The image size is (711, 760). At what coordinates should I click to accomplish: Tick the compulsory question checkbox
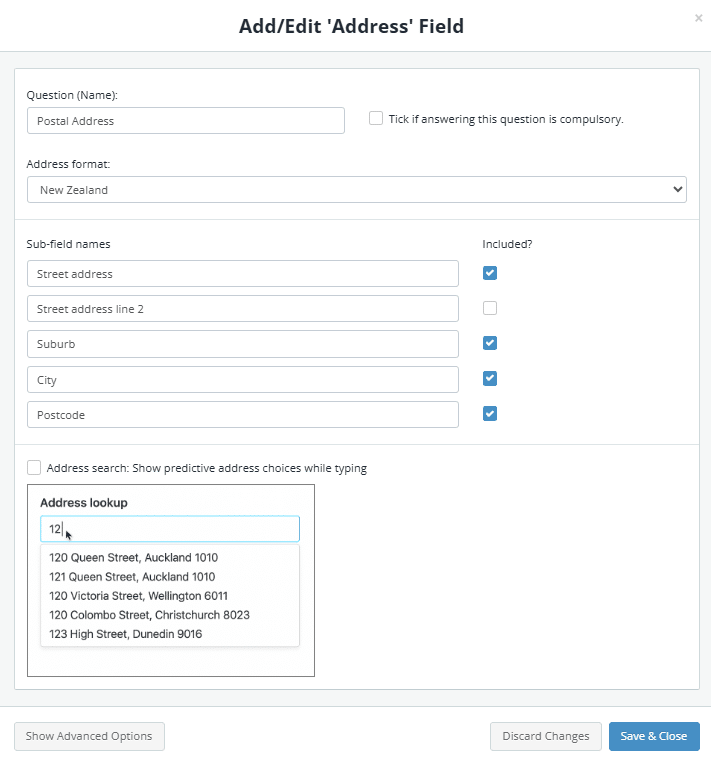coord(376,118)
